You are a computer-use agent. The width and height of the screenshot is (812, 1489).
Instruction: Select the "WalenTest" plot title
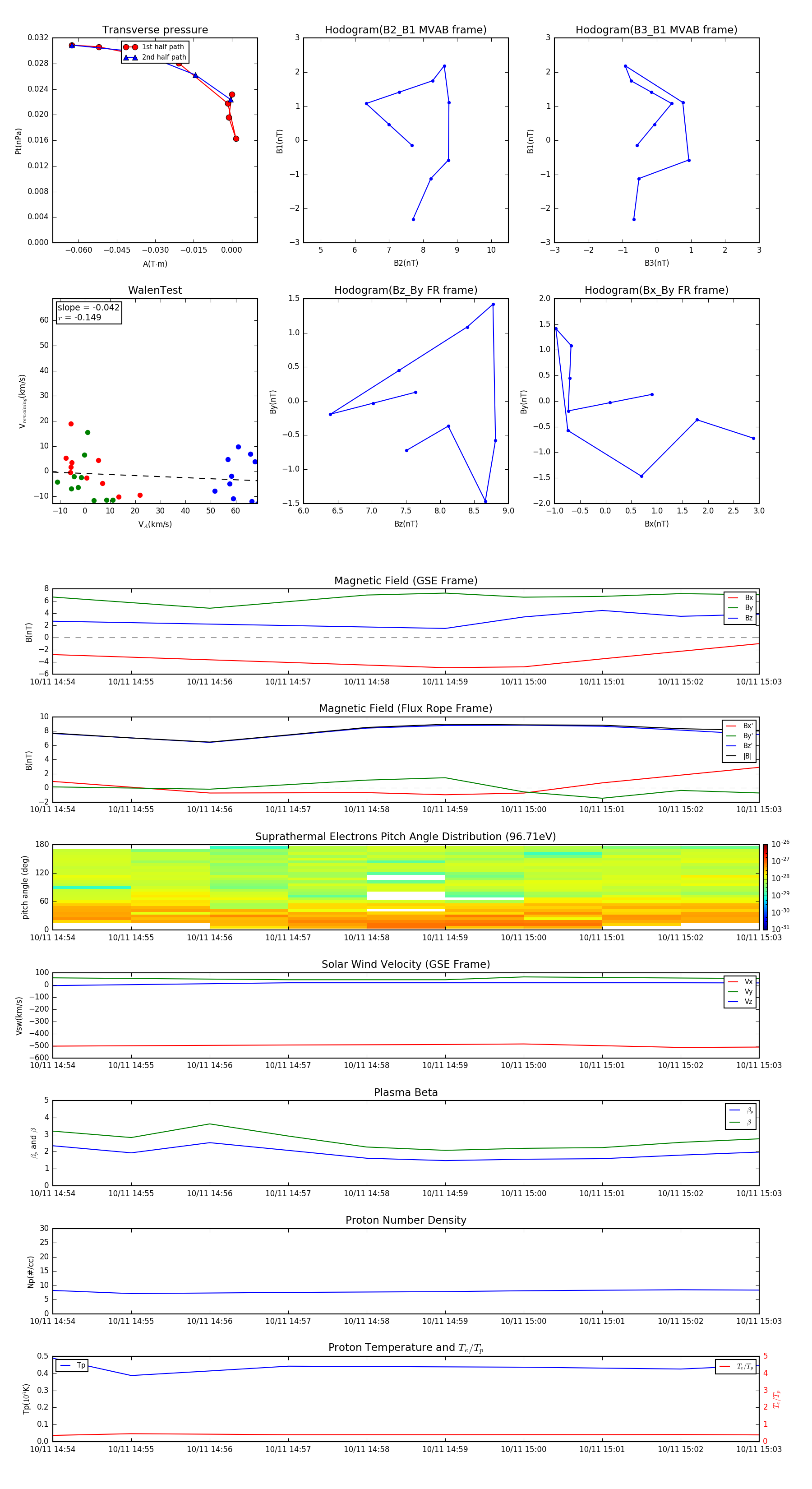(x=155, y=290)
